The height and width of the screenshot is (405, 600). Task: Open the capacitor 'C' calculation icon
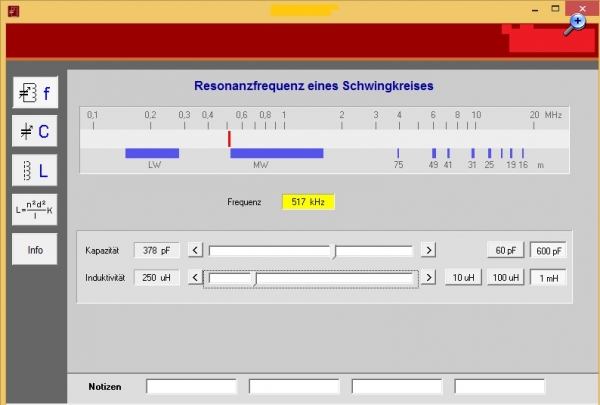[34, 131]
